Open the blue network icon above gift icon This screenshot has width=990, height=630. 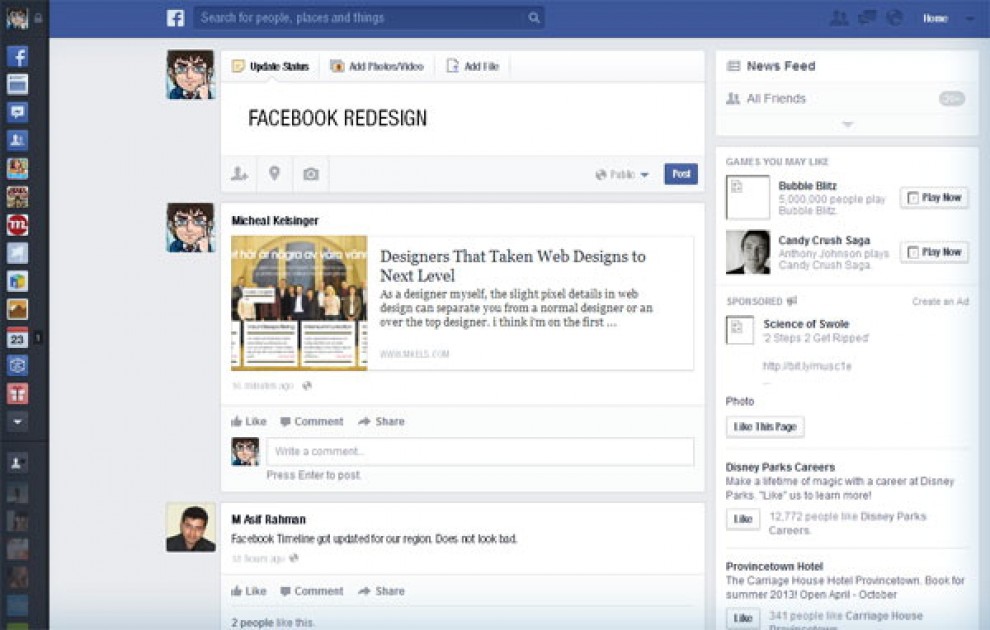tap(17, 366)
